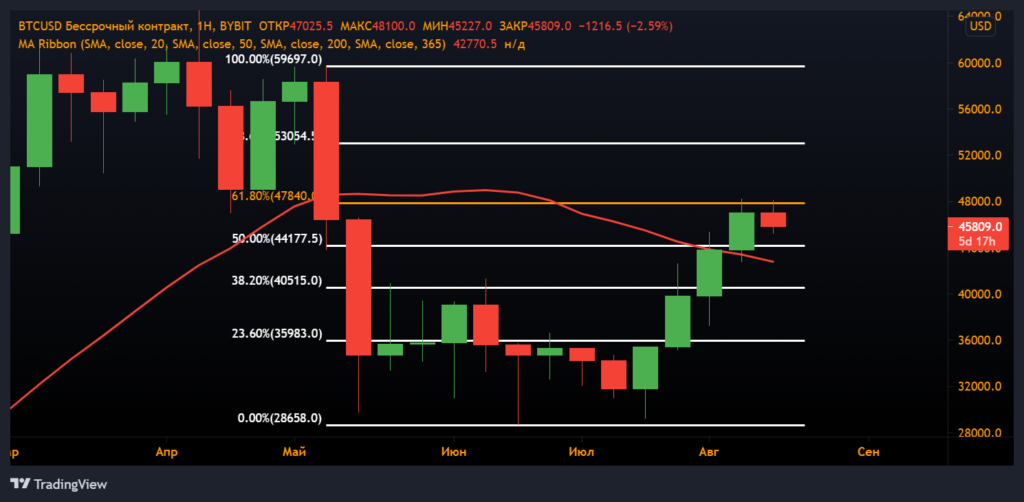Viewport: 1024px width, 502px height.
Task: Select the Авг label on time axis
Action: (709, 453)
